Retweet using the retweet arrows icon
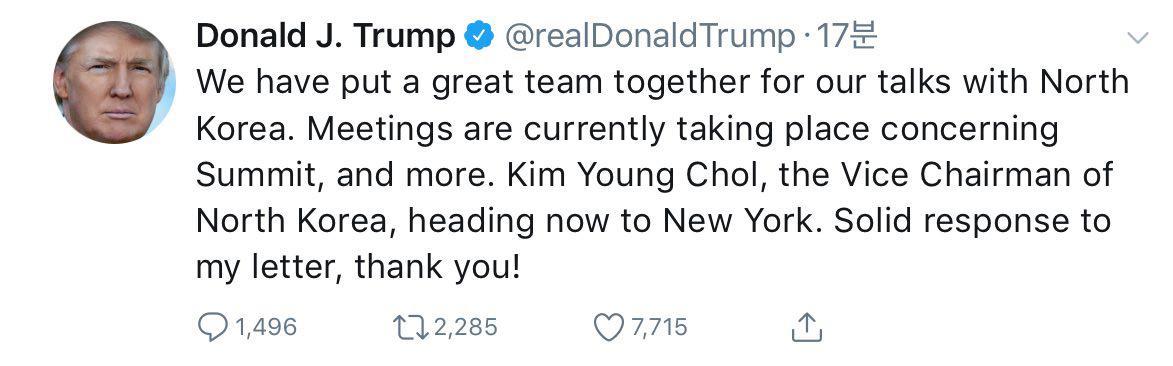The height and width of the screenshot is (366, 1173). point(410,327)
